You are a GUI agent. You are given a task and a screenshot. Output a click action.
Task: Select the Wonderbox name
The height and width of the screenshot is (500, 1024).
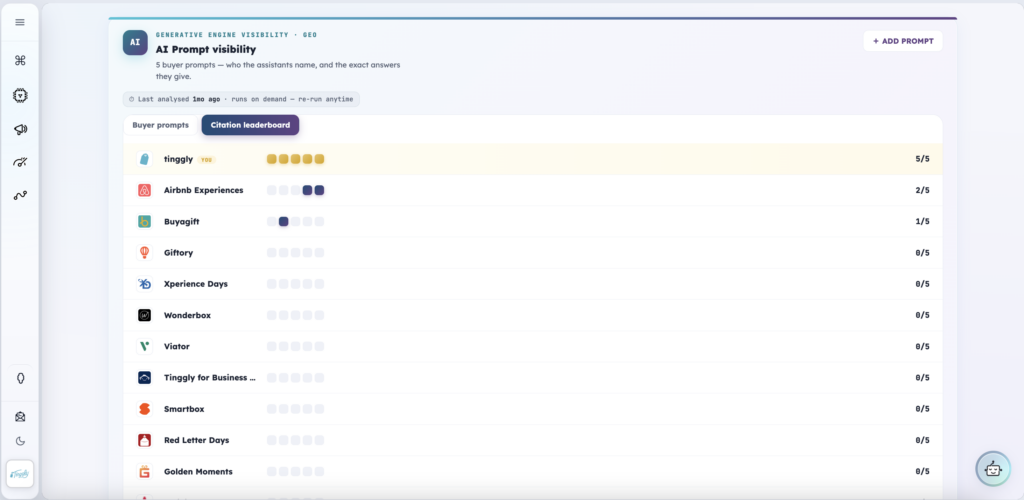pos(187,315)
